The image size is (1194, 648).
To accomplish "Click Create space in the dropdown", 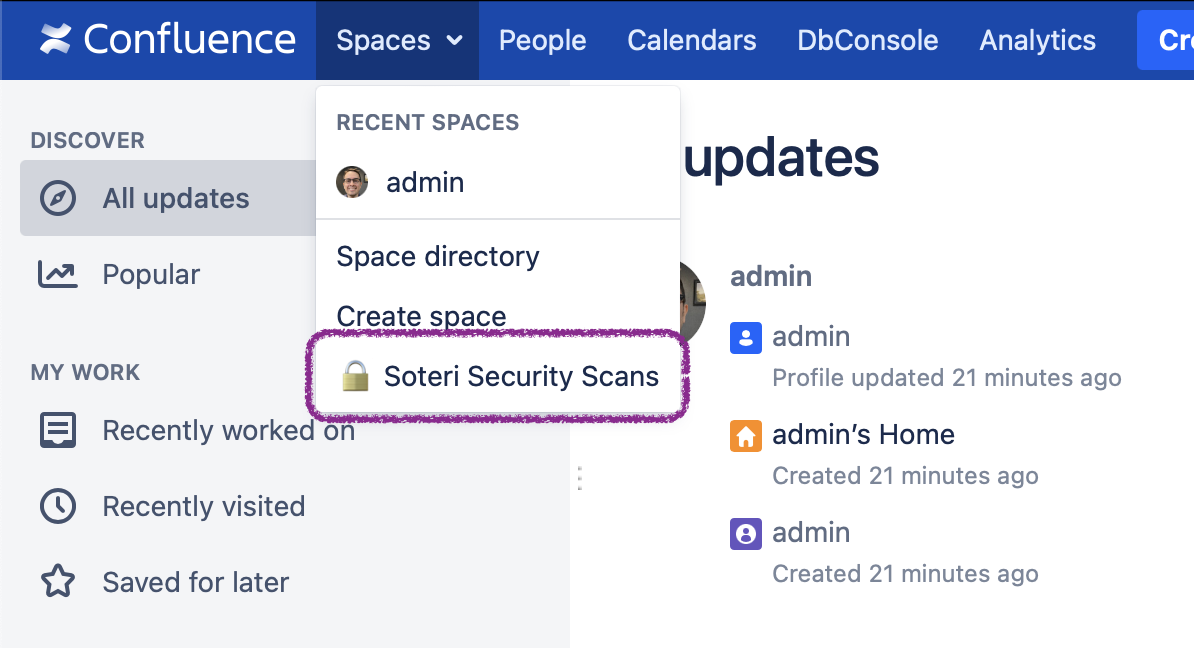I will [420, 316].
